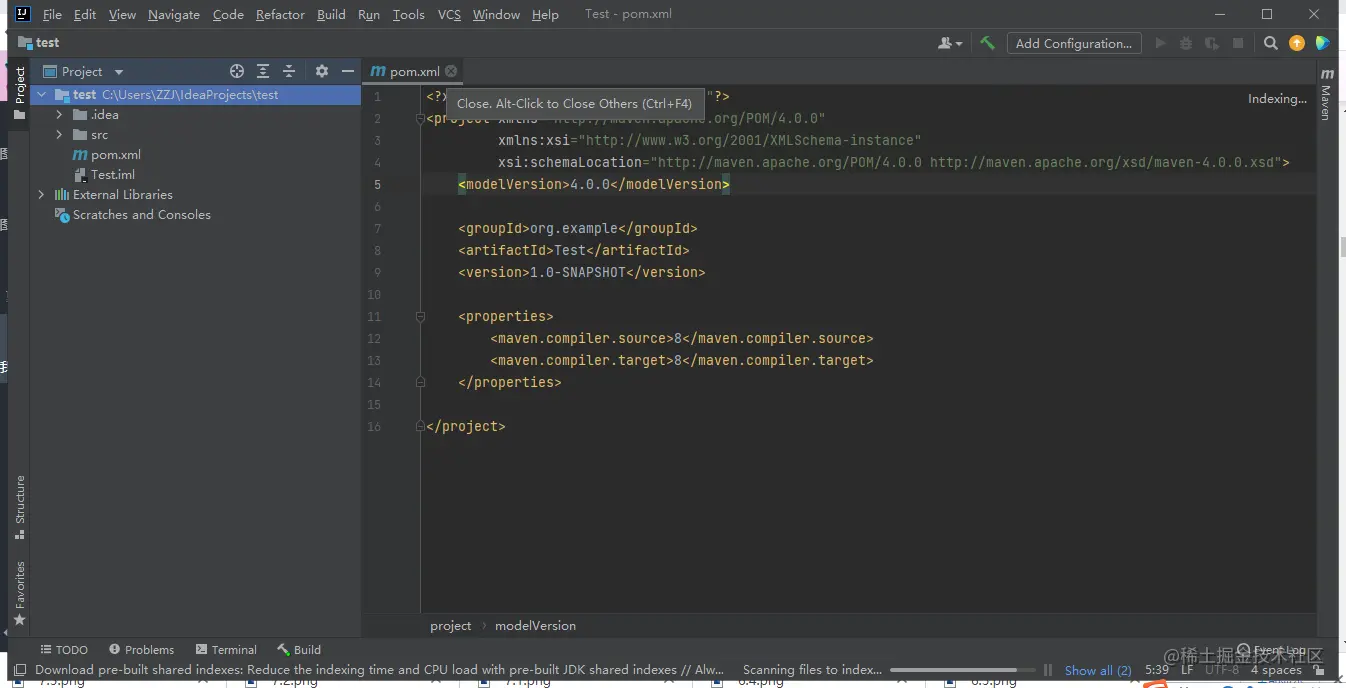Pause the indexing progress task
The height and width of the screenshot is (688, 1346).
pos(1048,670)
